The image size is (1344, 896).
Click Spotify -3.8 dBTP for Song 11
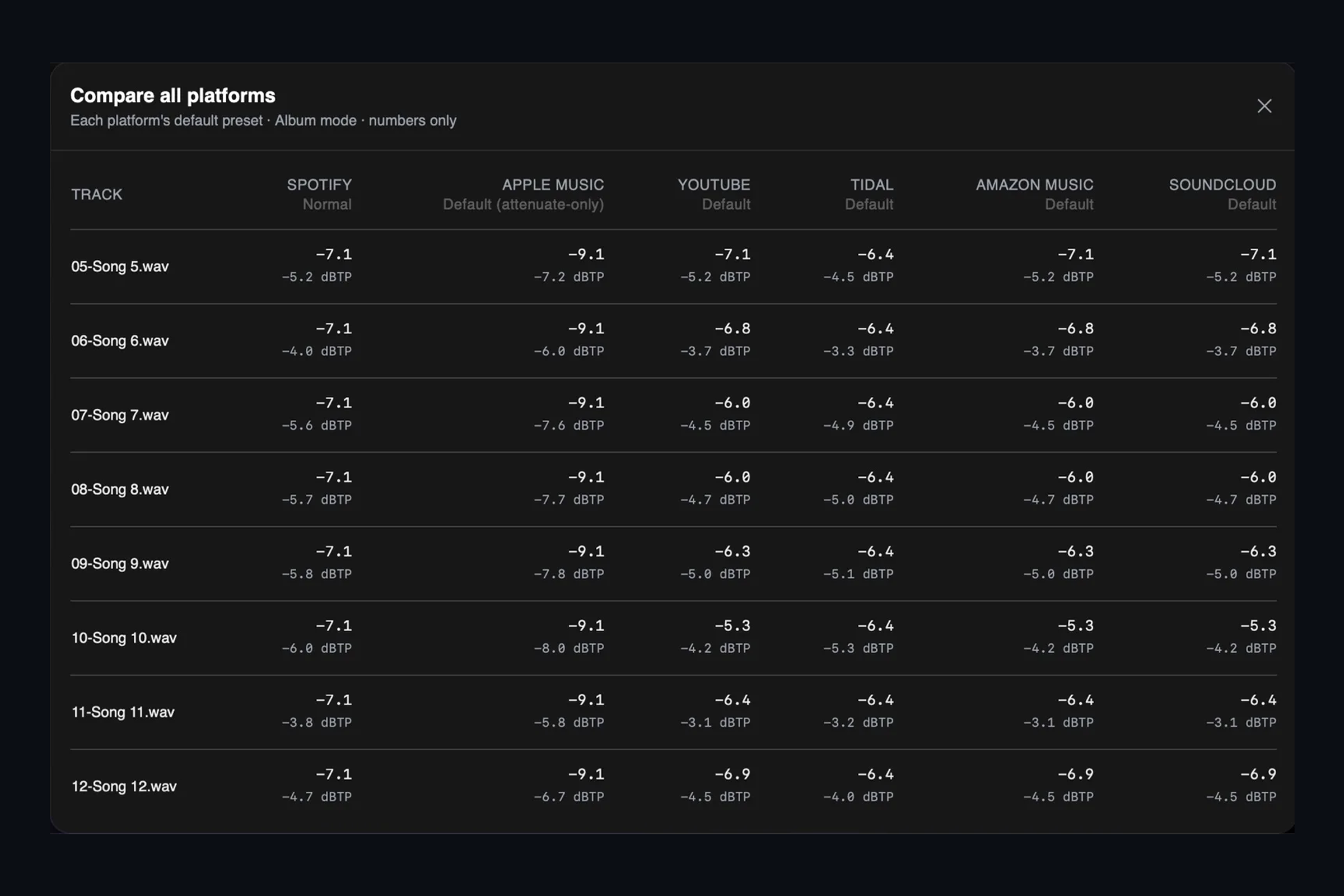(x=317, y=722)
